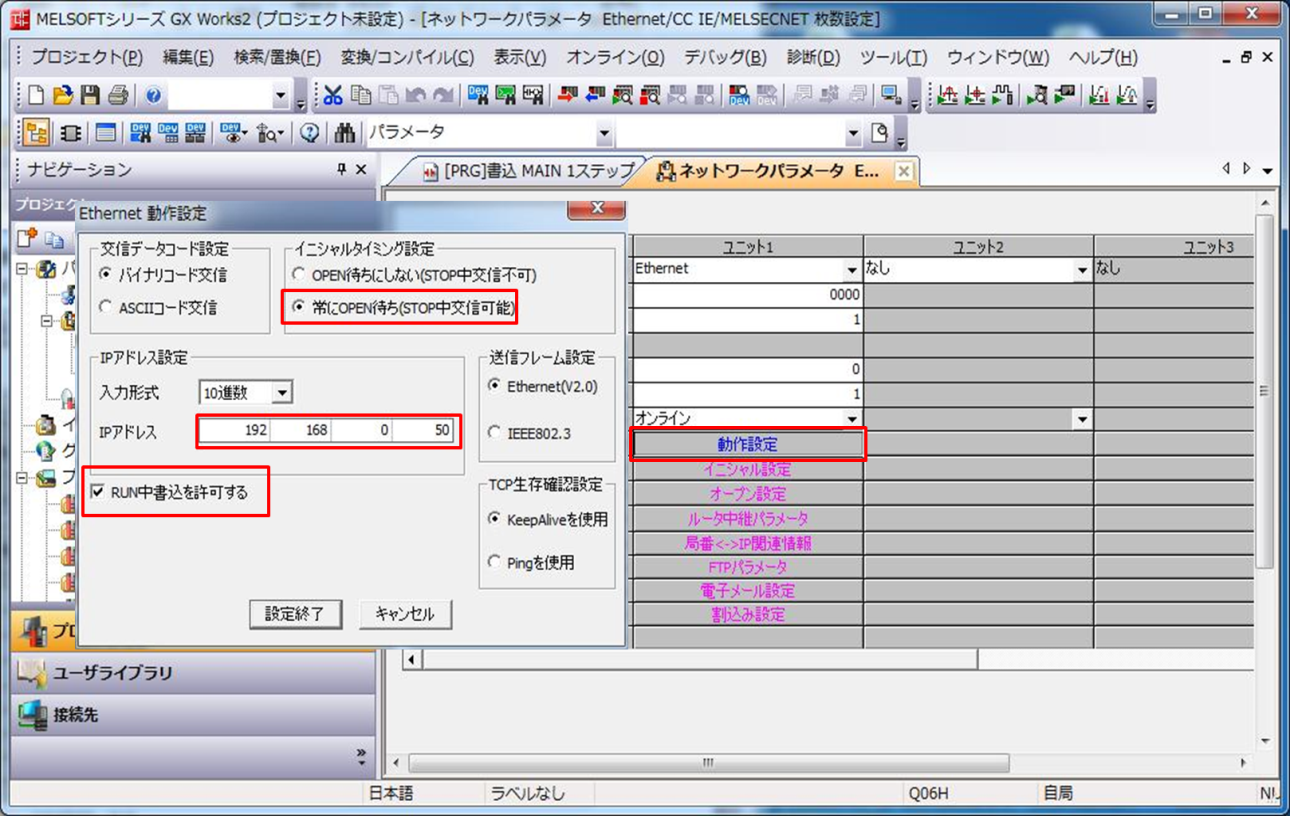Click the Read from PLC blue arrow icon
The width and height of the screenshot is (1290, 816).
[595, 95]
